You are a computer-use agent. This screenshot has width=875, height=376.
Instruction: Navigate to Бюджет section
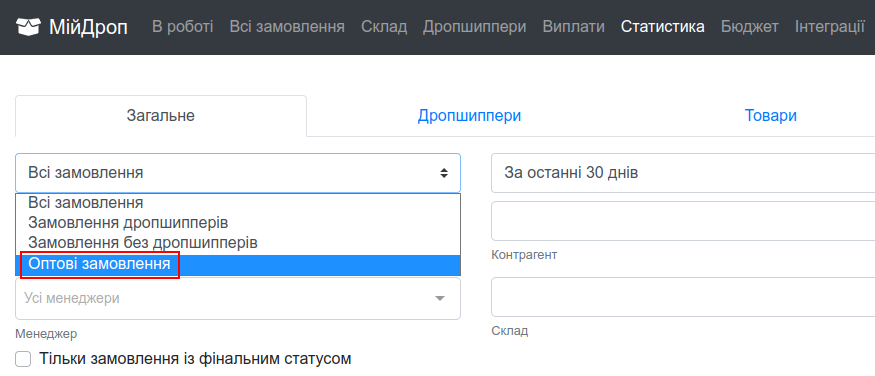(749, 26)
